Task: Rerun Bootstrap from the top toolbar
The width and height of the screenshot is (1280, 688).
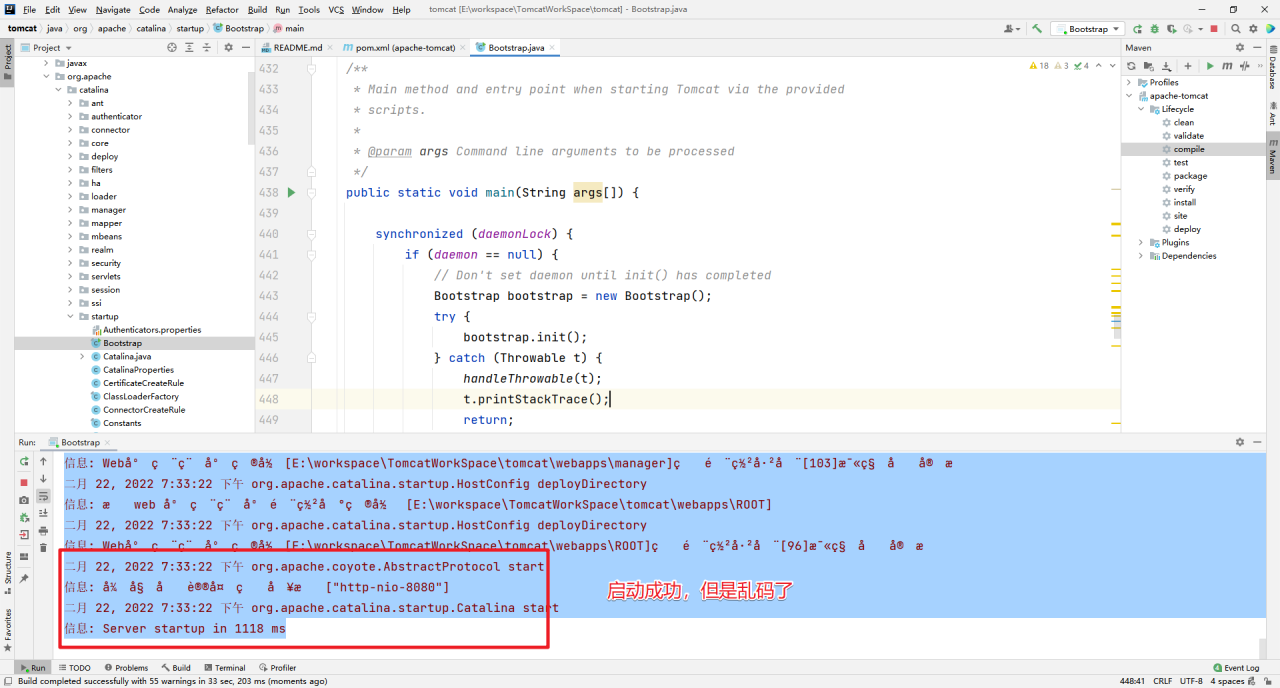Action: 1137,29
